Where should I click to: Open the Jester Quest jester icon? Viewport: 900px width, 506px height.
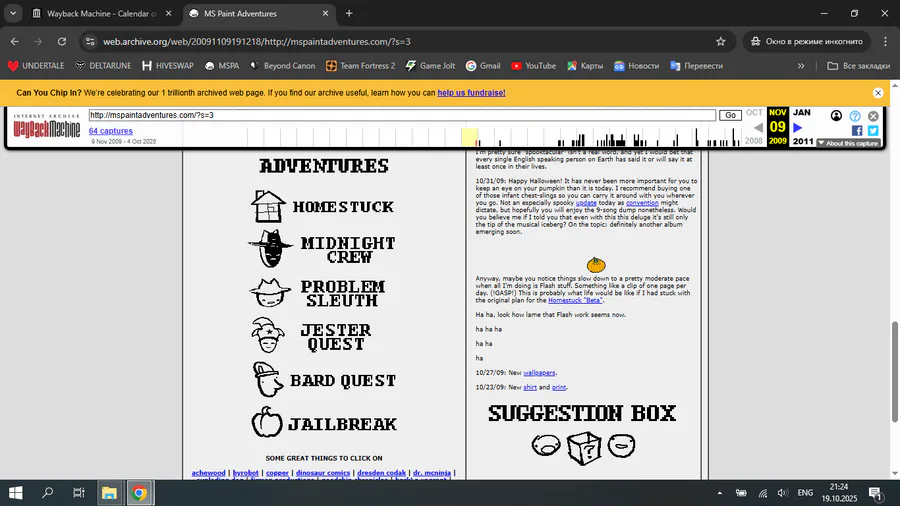267,335
